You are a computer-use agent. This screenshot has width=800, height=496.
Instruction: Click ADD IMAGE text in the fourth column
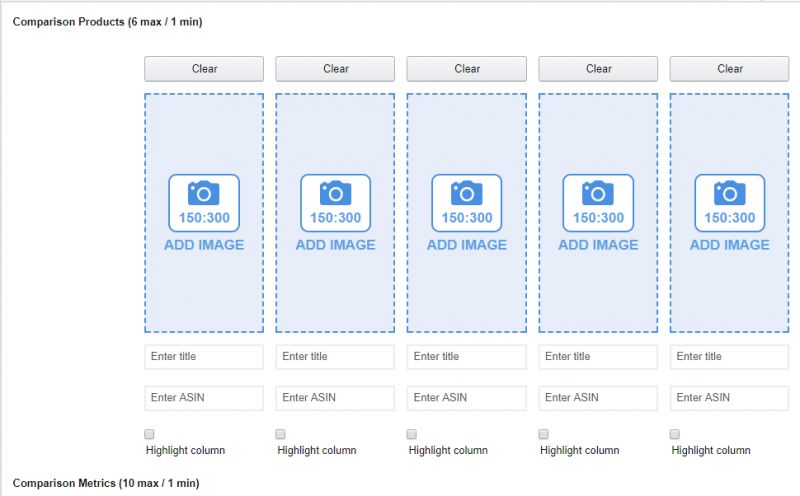[598, 245]
